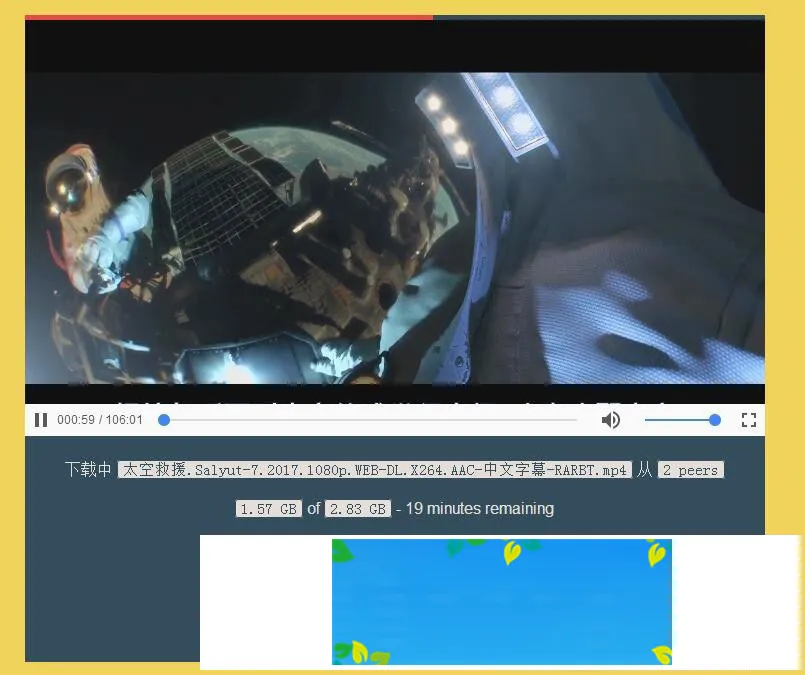Click the unfilled dark portion of top progress bar
The width and height of the screenshot is (805, 675).
point(598,17)
